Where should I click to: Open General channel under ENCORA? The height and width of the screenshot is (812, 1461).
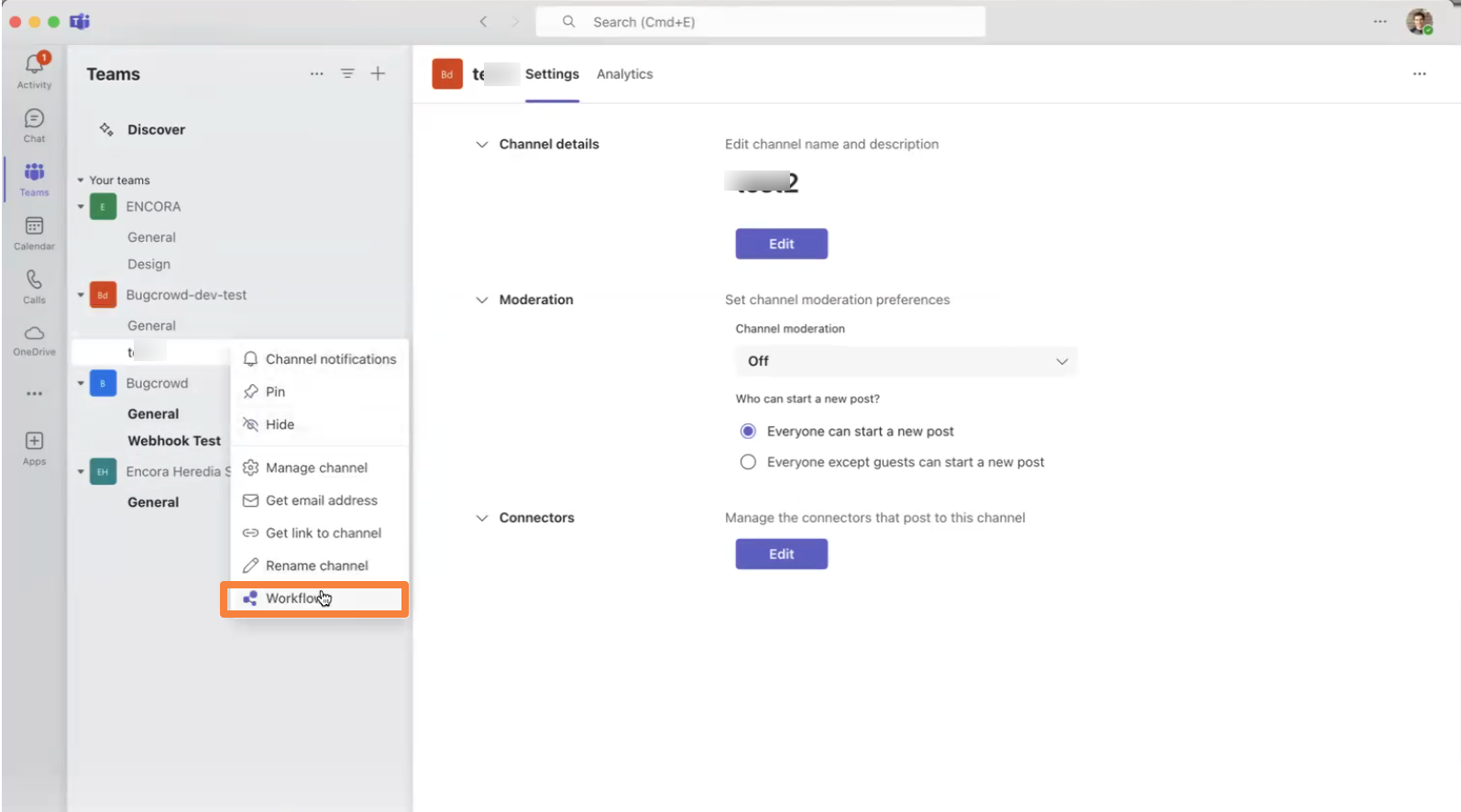(x=151, y=236)
